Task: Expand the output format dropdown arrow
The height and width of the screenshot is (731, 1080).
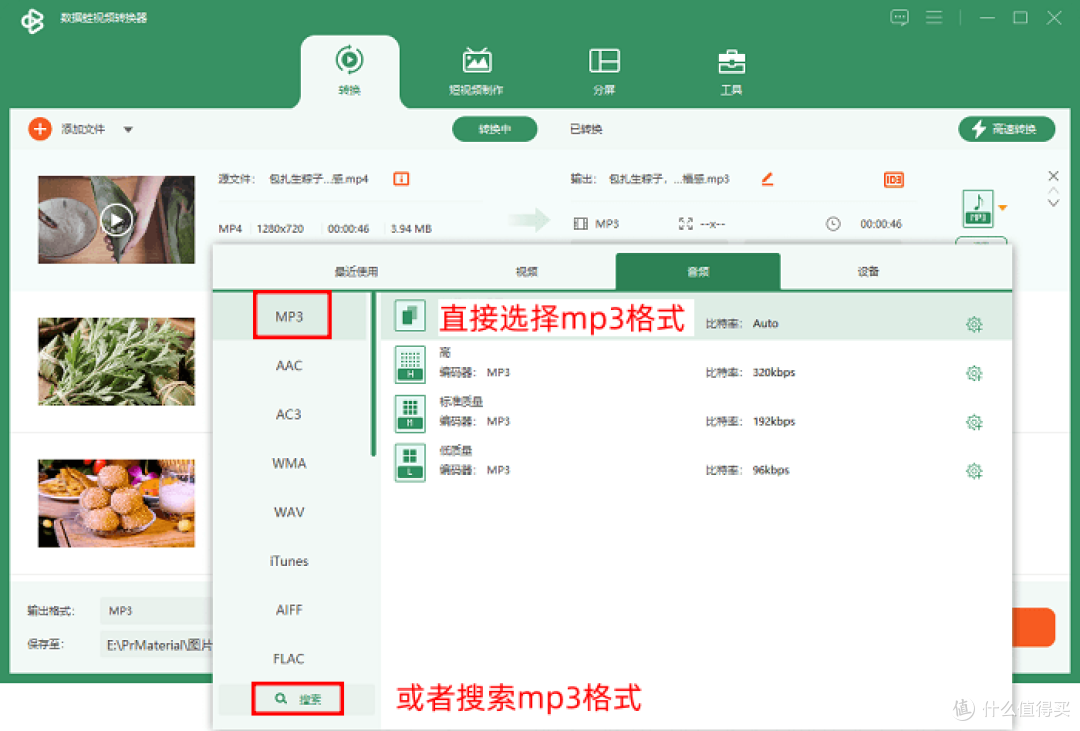Action: coord(1003,207)
